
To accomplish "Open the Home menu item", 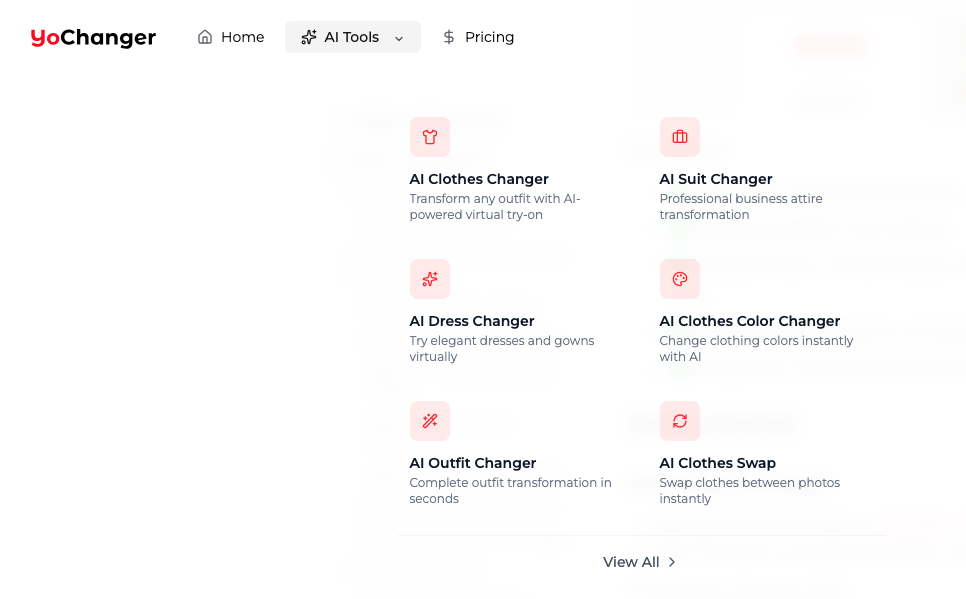I will 243,37.
